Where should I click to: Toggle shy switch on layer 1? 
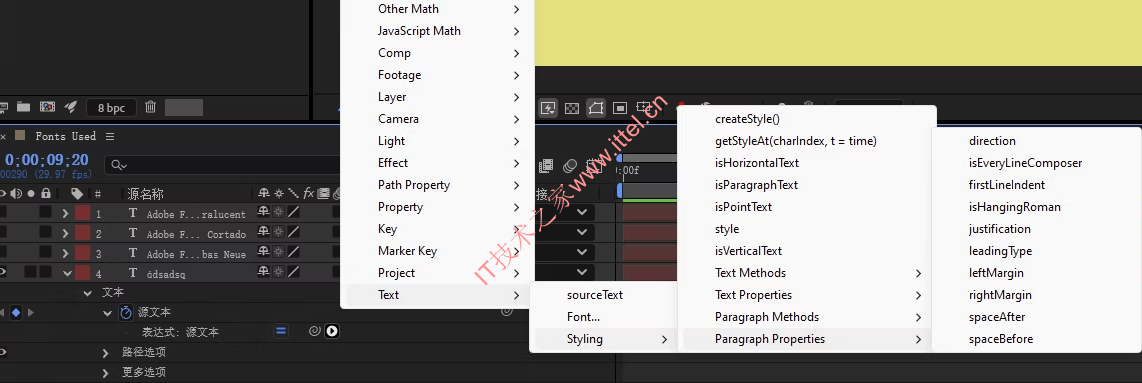263,214
